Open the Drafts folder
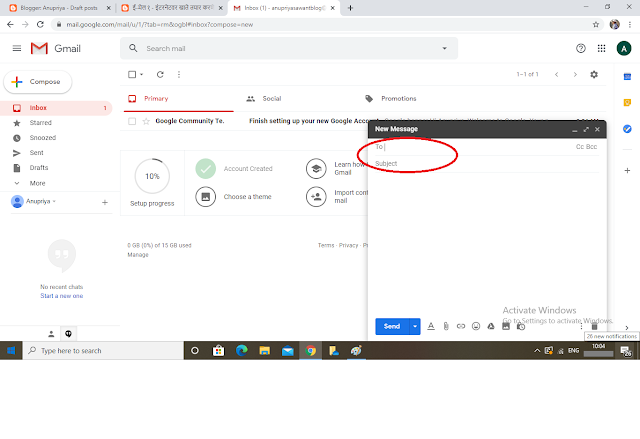640x439 pixels. 39,168
